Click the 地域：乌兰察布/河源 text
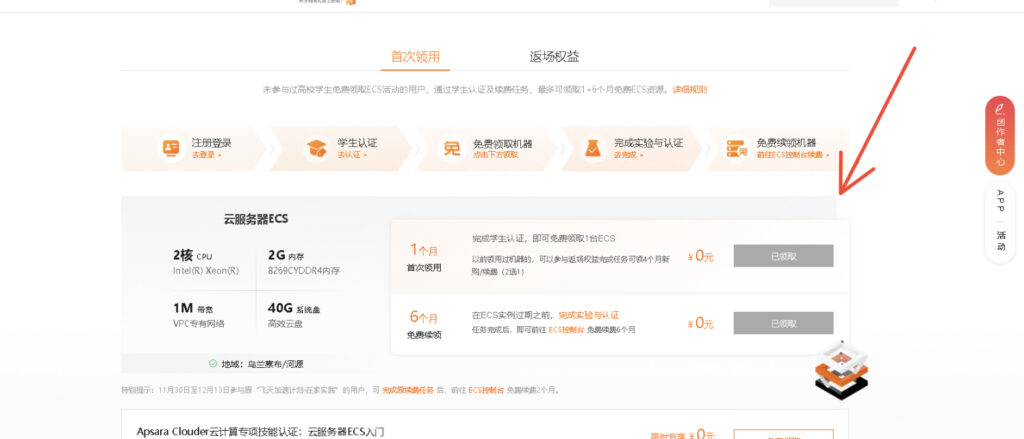This screenshot has width=1024, height=439. coord(262,364)
